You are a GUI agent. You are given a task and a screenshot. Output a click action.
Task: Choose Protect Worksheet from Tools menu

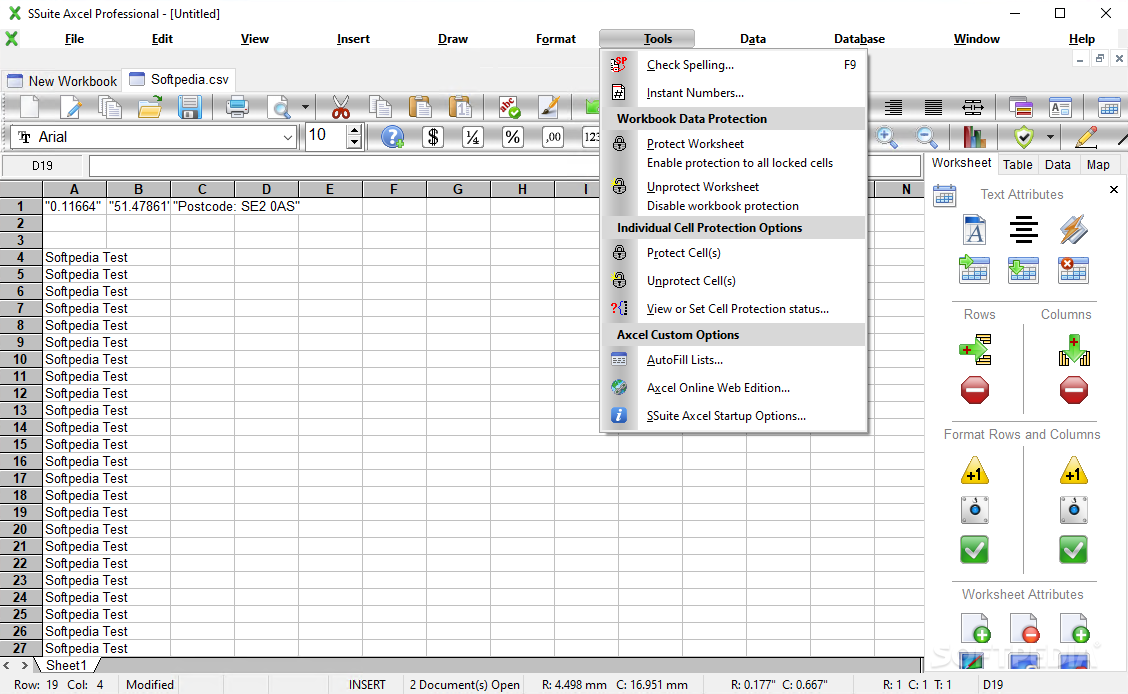[x=734, y=153]
